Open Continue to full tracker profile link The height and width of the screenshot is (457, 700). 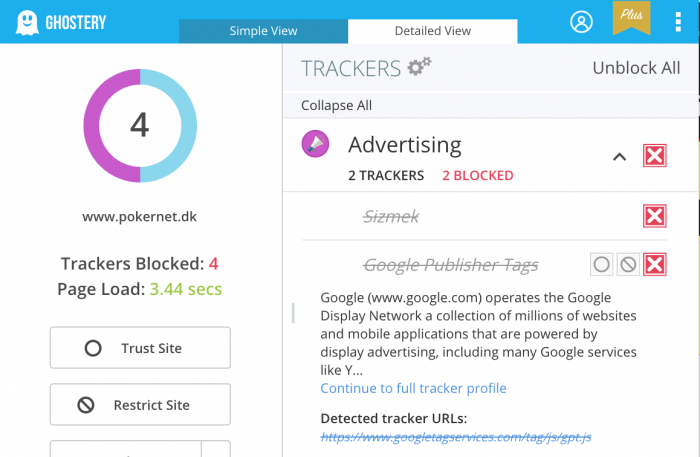point(413,388)
